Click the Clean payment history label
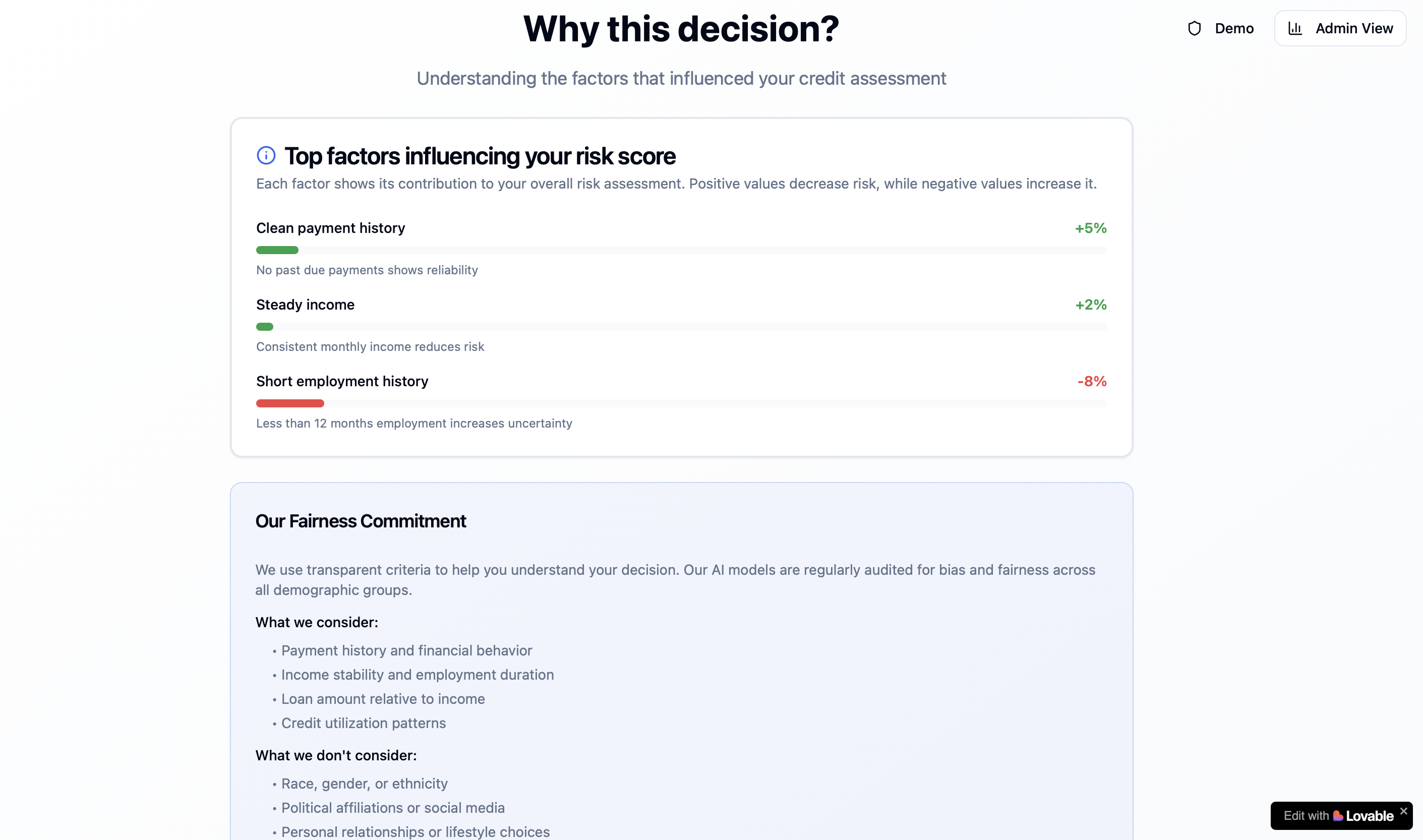Image resolution: width=1423 pixels, height=840 pixels. [x=331, y=228]
